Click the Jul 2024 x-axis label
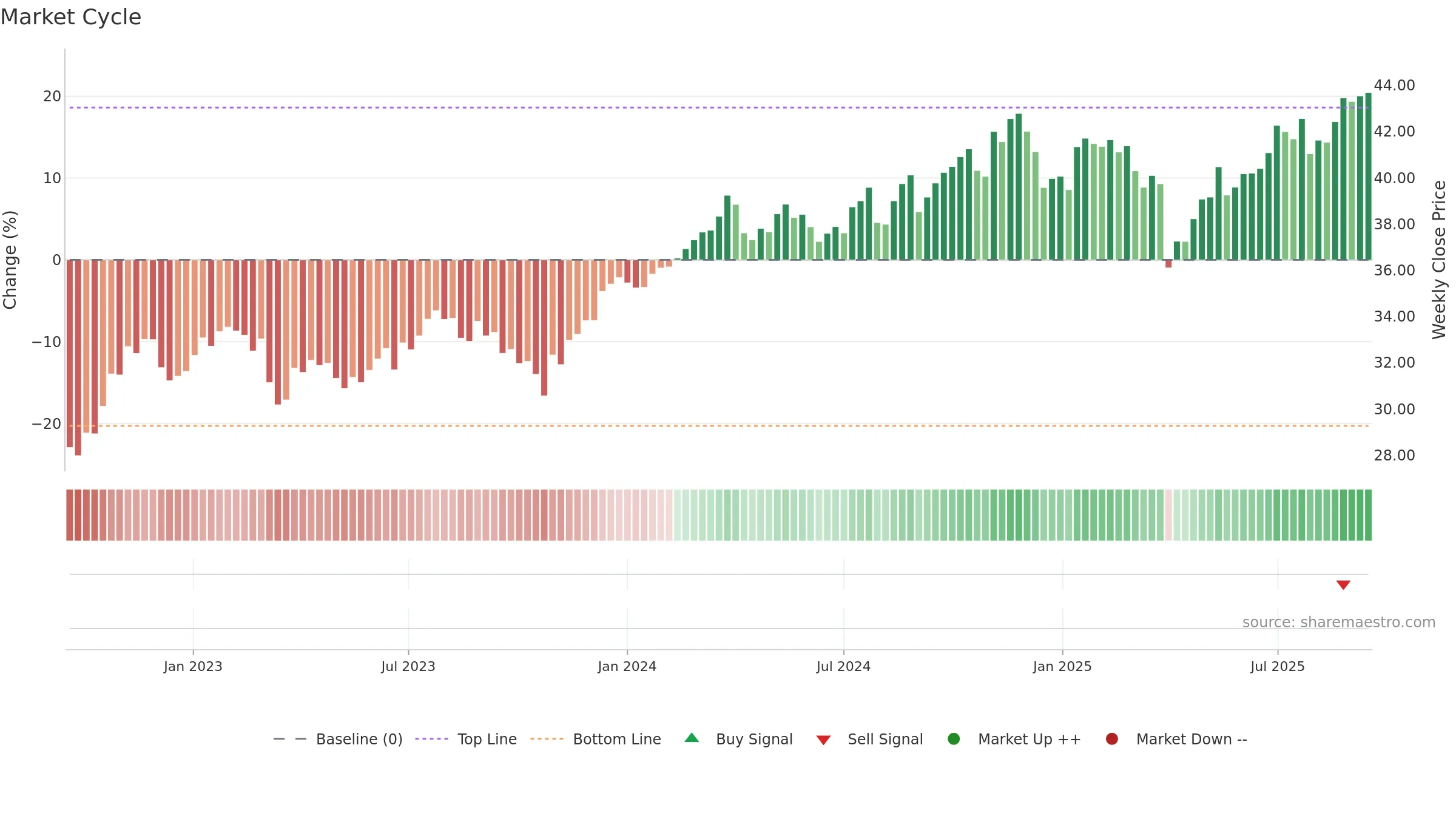 point(843,666)
